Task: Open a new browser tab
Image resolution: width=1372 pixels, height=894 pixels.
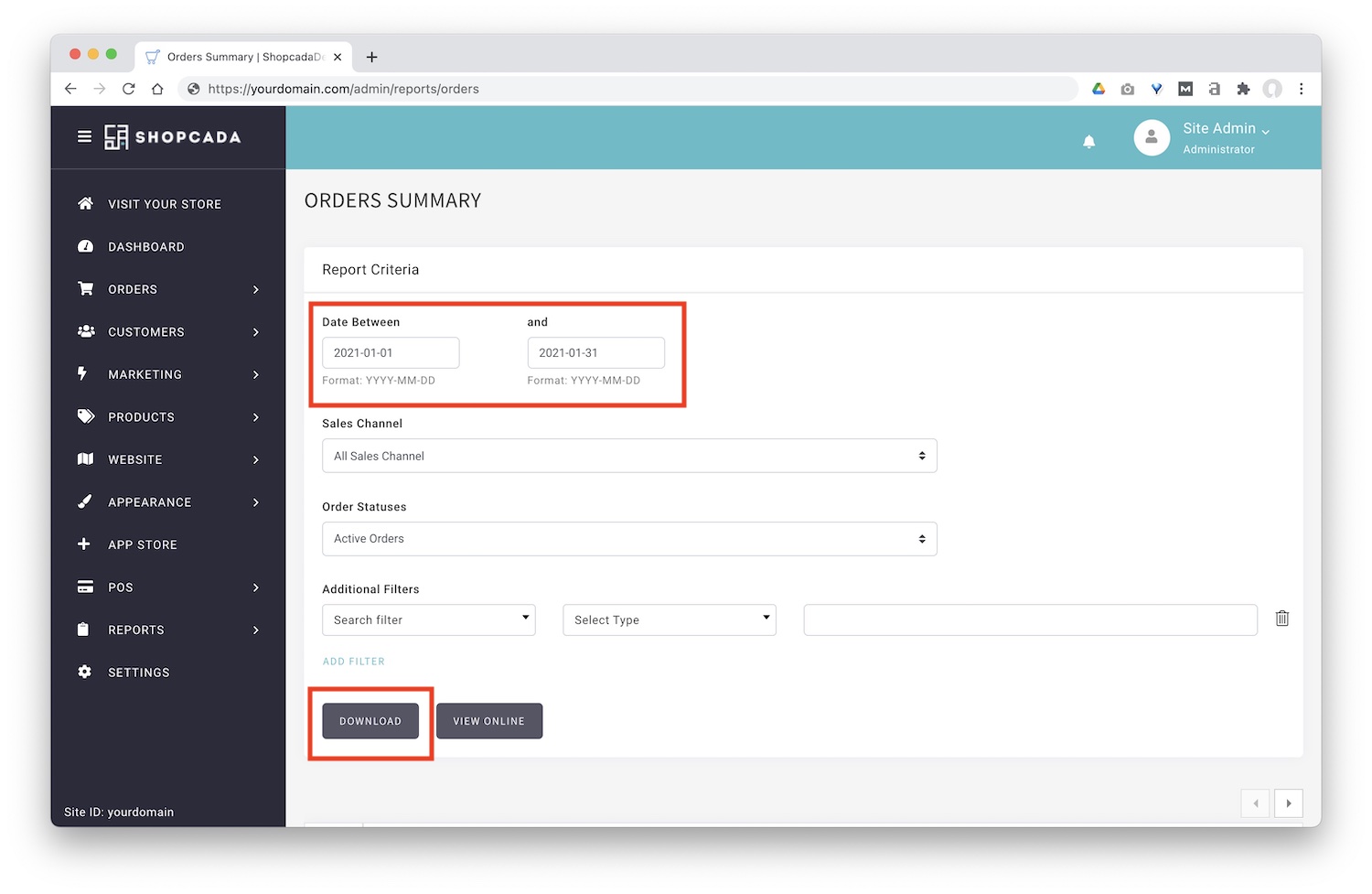Action: point(371,57)
